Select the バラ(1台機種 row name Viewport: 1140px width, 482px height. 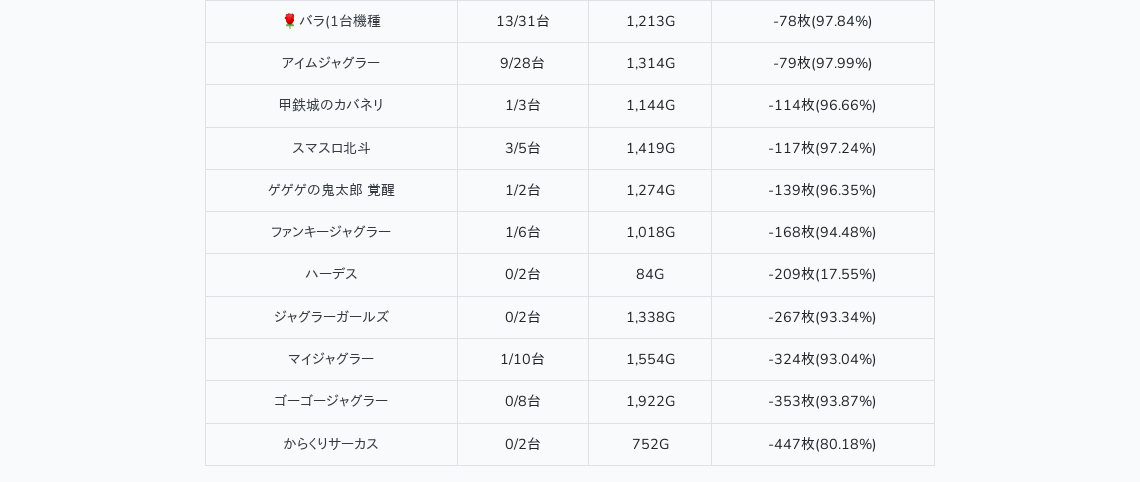click(339, 21)
